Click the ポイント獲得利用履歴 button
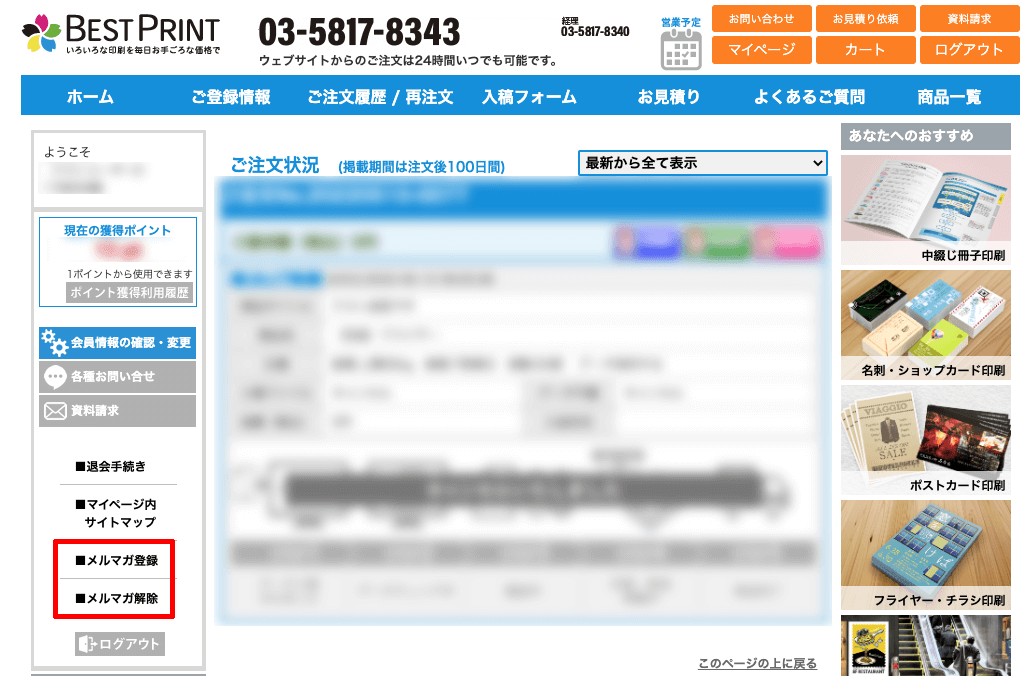 point(129,293)
